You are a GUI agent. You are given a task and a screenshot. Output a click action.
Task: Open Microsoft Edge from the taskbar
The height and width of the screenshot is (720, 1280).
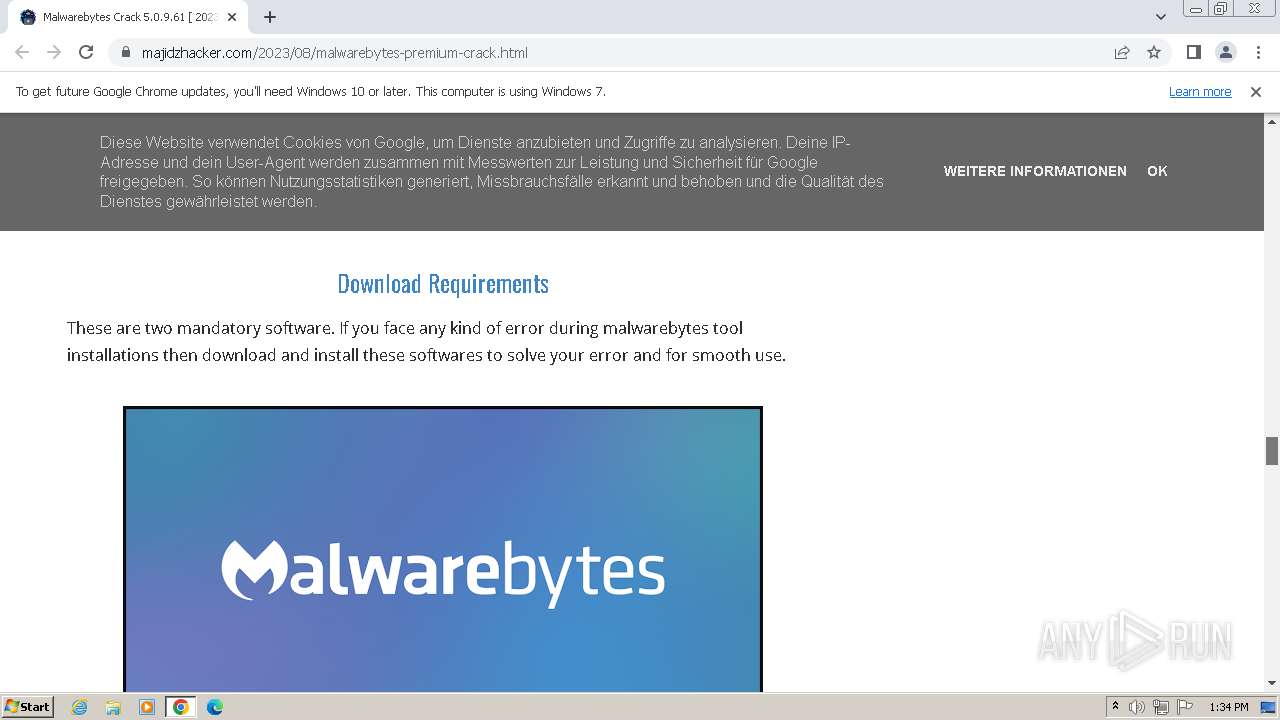coord(215,707)
